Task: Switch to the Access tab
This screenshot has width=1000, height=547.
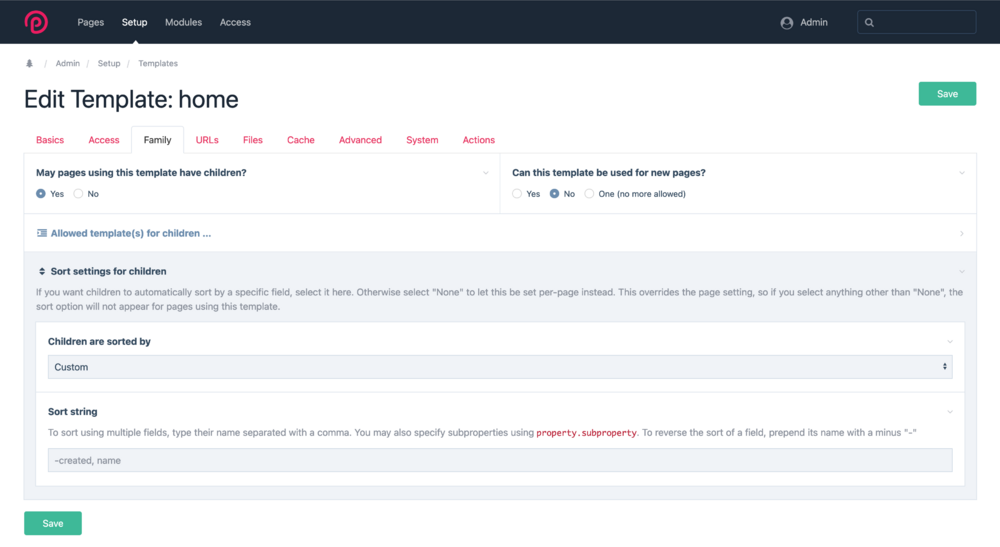Action: click(x=104, y=140)
